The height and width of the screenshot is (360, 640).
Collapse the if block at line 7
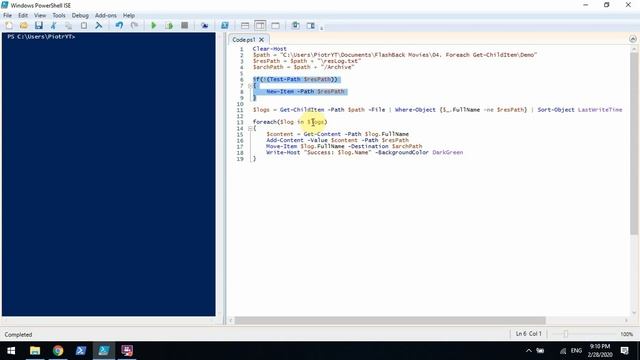point(250,86)
